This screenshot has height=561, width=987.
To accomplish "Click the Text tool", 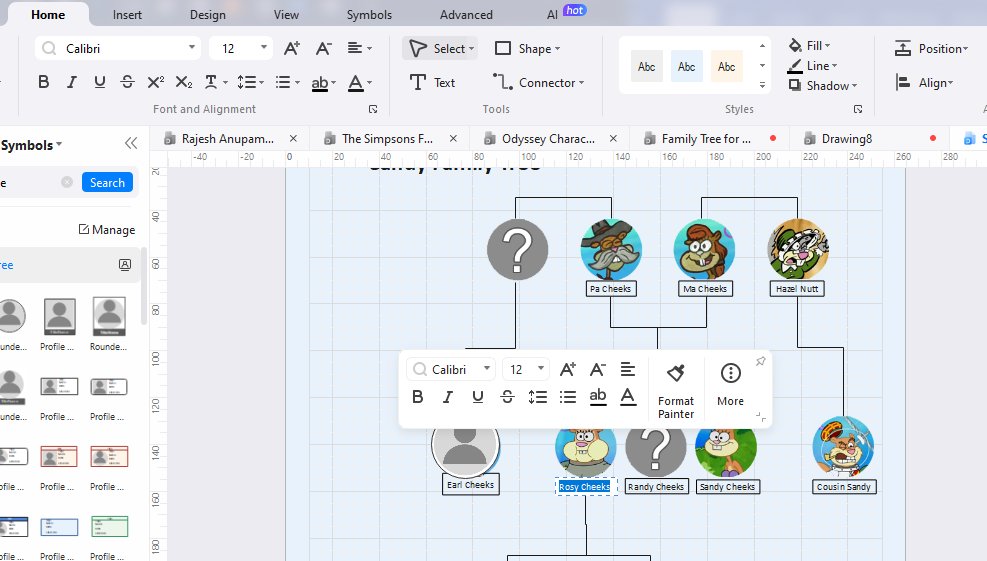I will (432, 82).
